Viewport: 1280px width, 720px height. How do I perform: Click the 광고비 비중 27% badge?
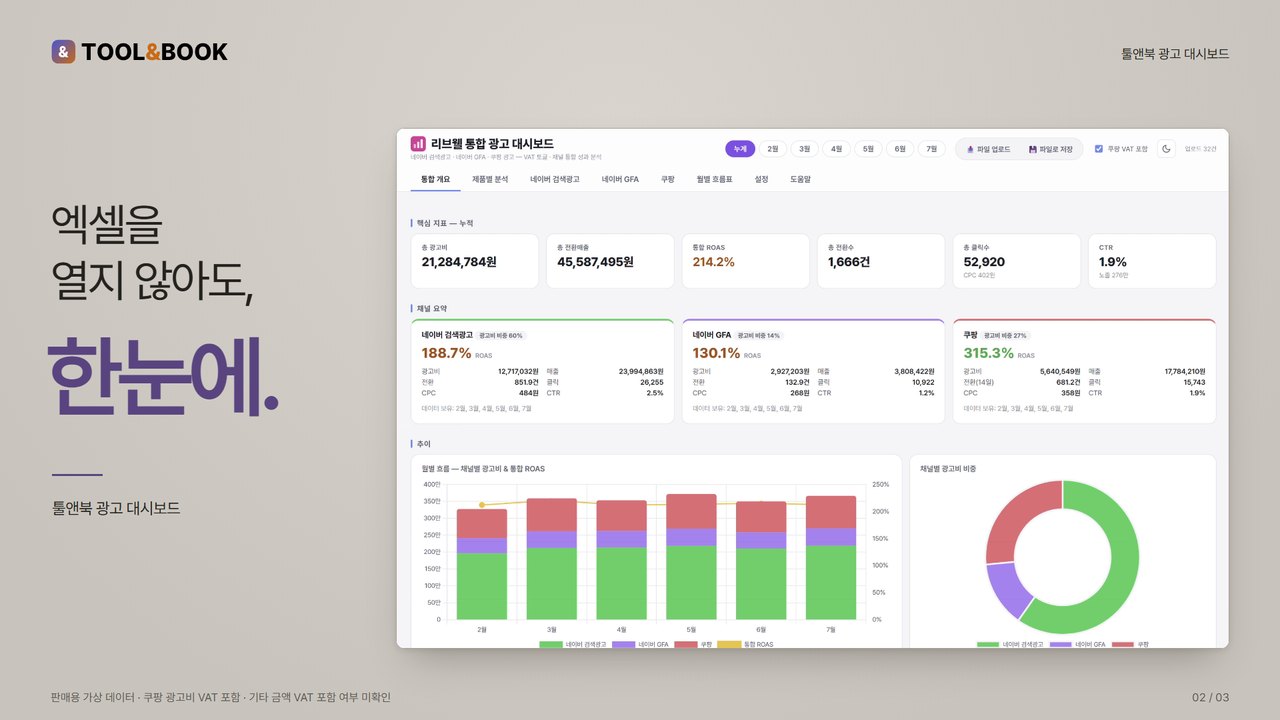[1006, 335]
